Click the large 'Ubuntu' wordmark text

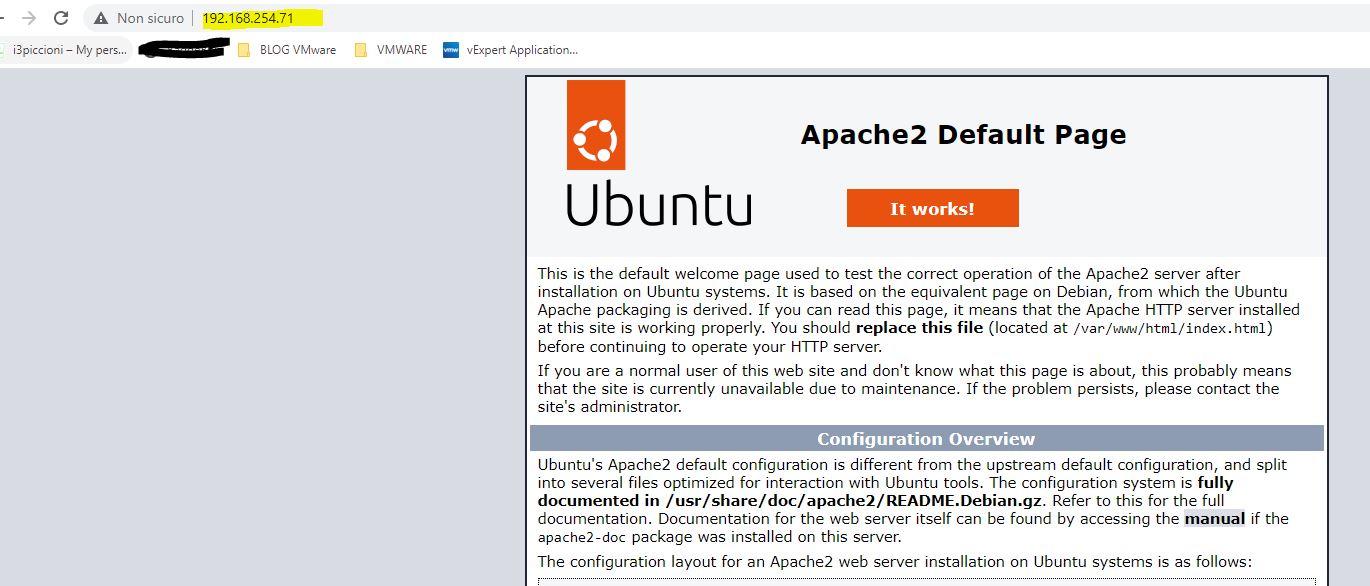(659, 204)
